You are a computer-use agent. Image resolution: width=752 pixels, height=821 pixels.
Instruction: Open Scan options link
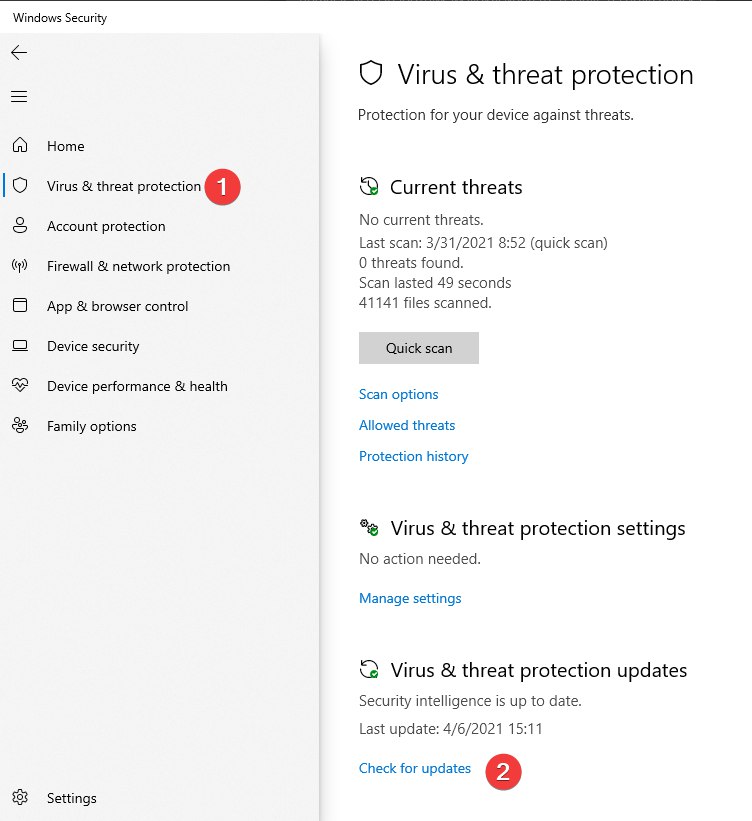pyautogui.click(x=399, y=394)
